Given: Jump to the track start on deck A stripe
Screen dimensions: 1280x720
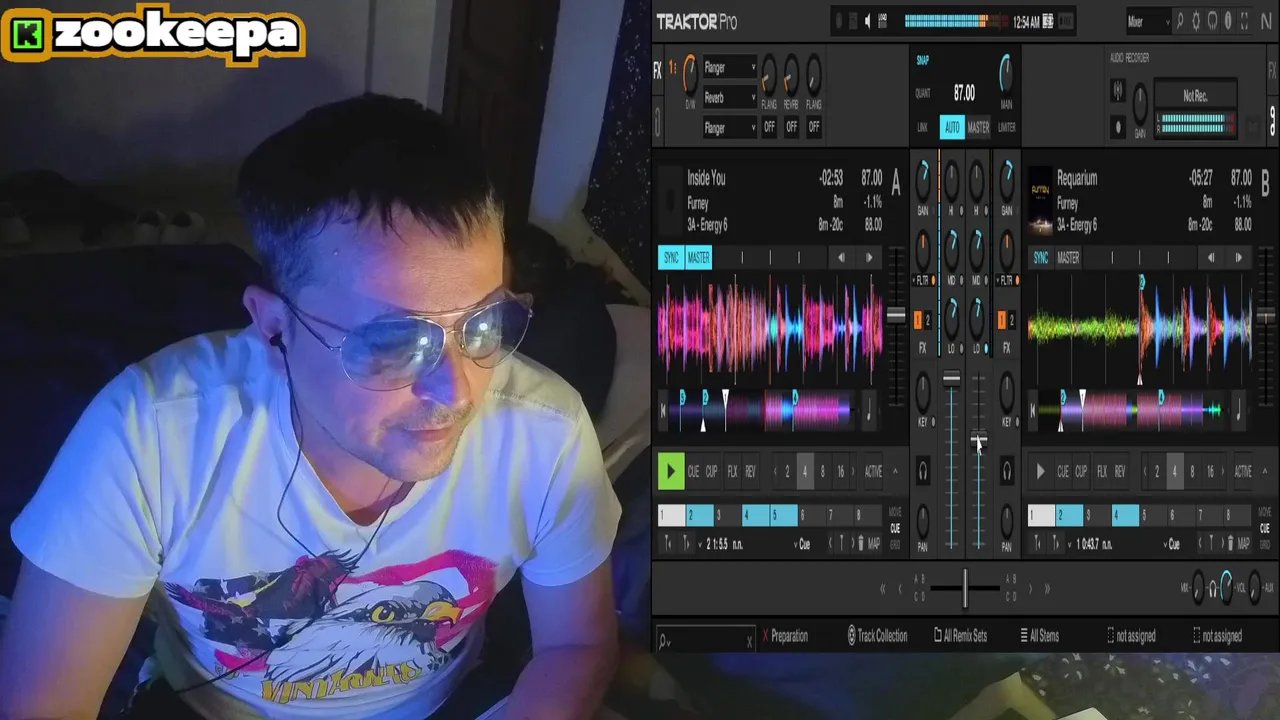Looking at the screenshot, I should point(663,409).
